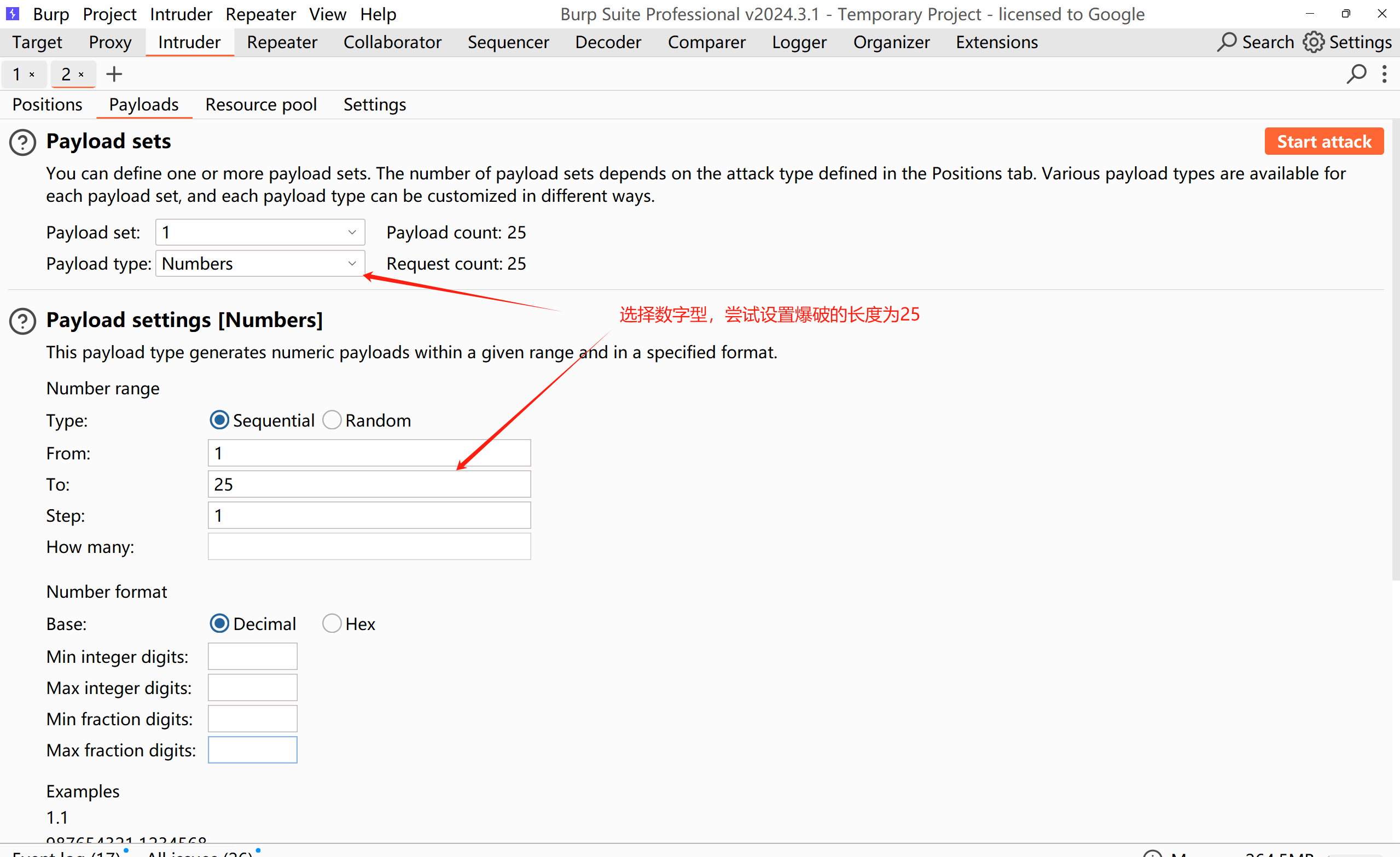Click the How many input field

369,546
